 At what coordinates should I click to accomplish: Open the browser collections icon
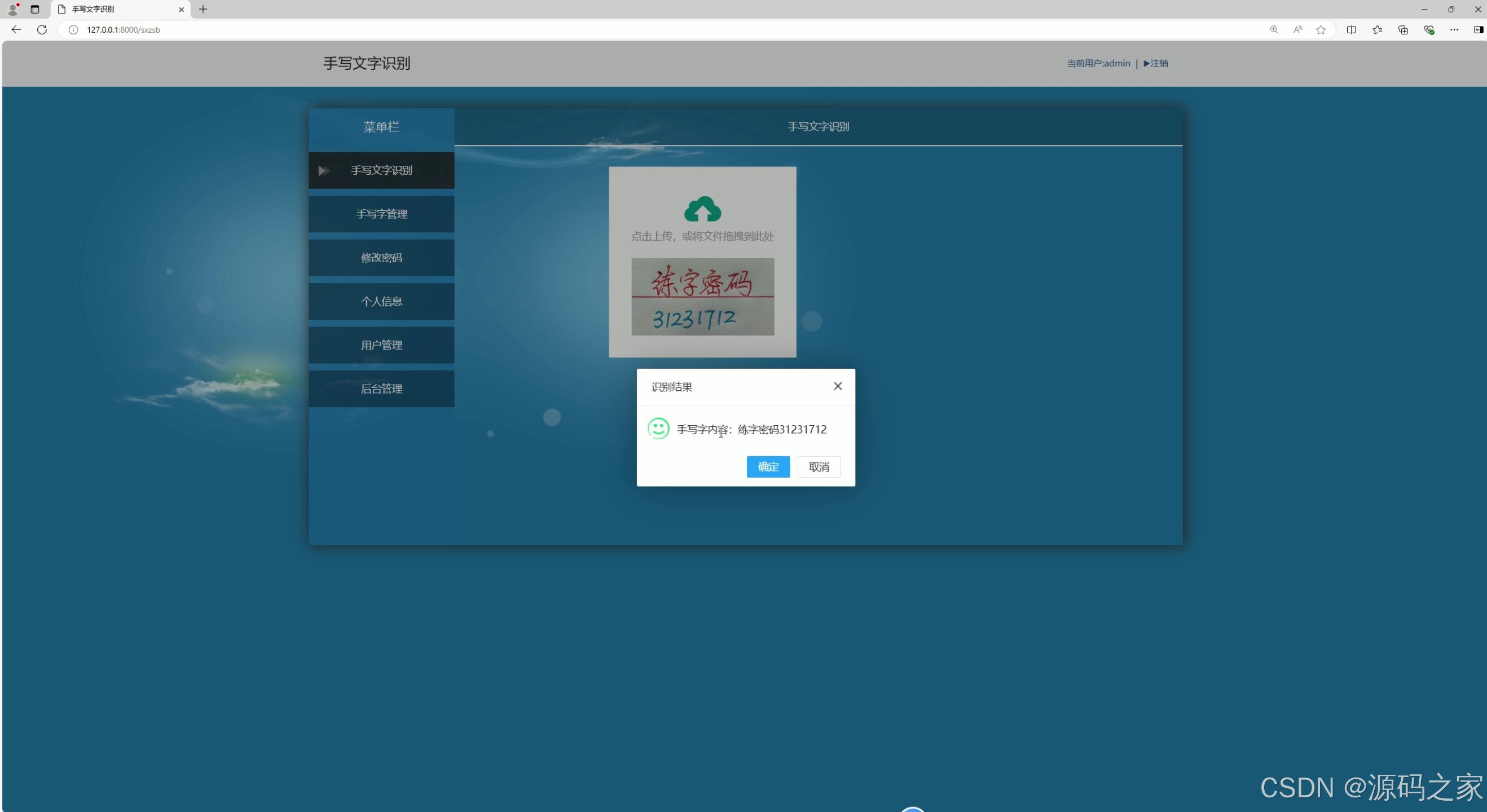coord(1403,29)
